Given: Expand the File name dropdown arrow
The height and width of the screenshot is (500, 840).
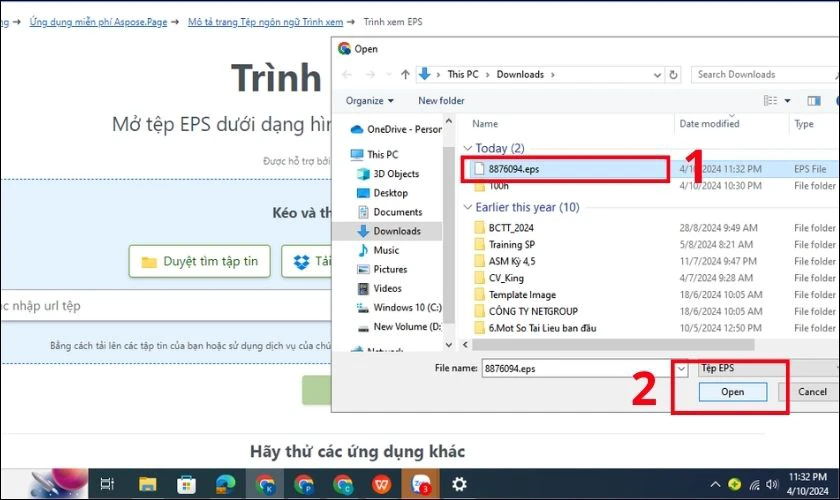Looking at the screenshot, I should tap(681, 369).
